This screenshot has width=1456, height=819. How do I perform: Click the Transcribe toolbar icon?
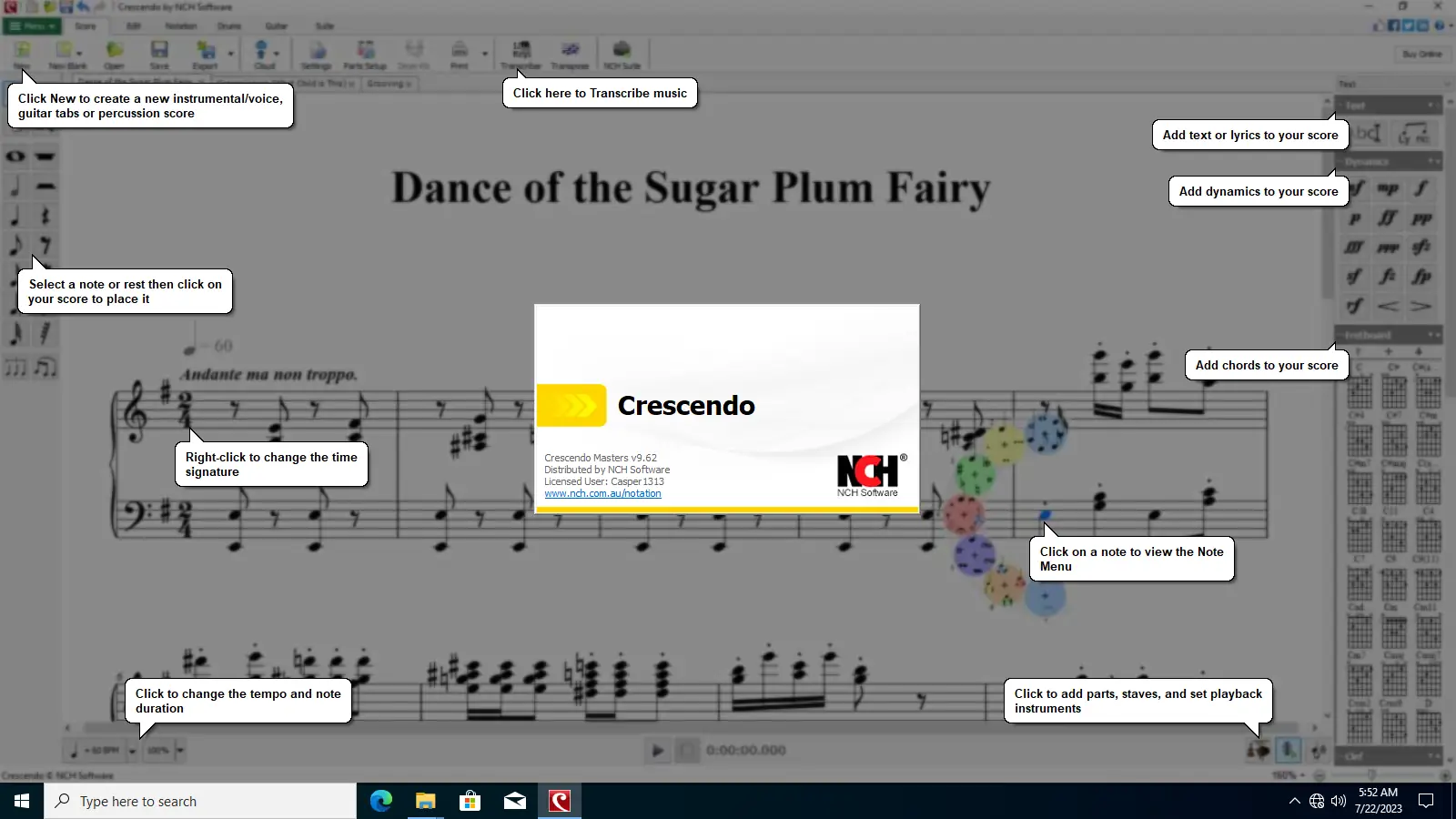coord(521,53)
